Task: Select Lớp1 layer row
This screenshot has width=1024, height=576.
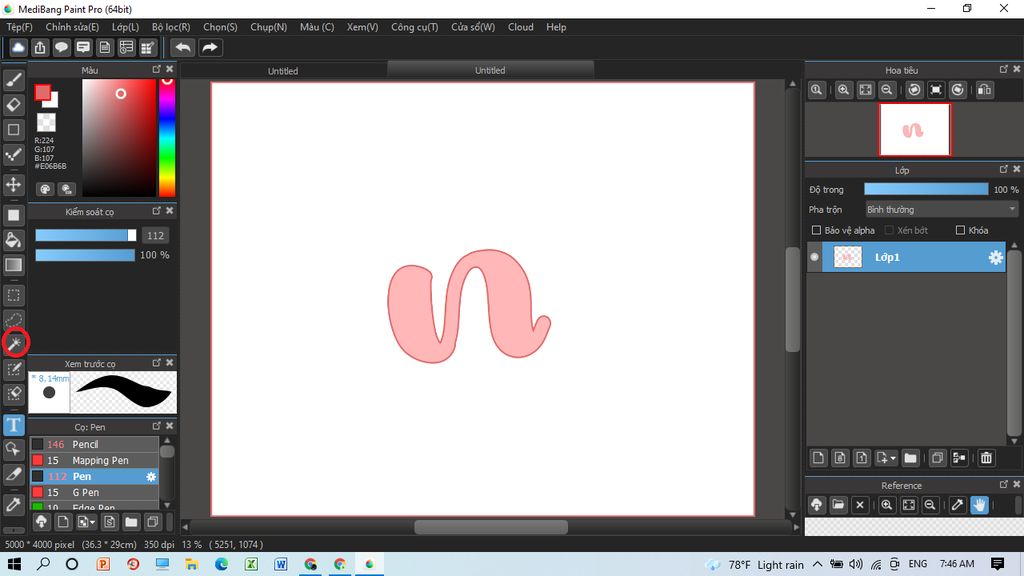Action: point(906,257)
